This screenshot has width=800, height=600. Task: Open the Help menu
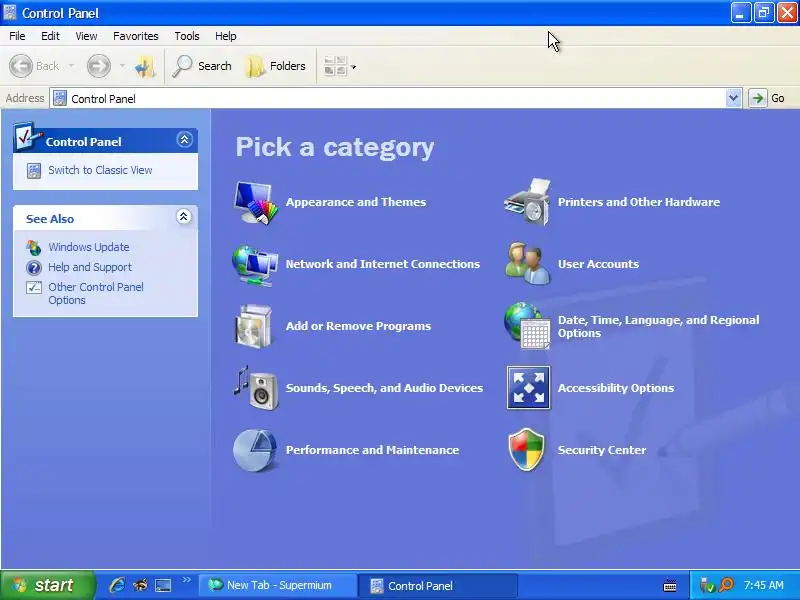tap(225, 36)
